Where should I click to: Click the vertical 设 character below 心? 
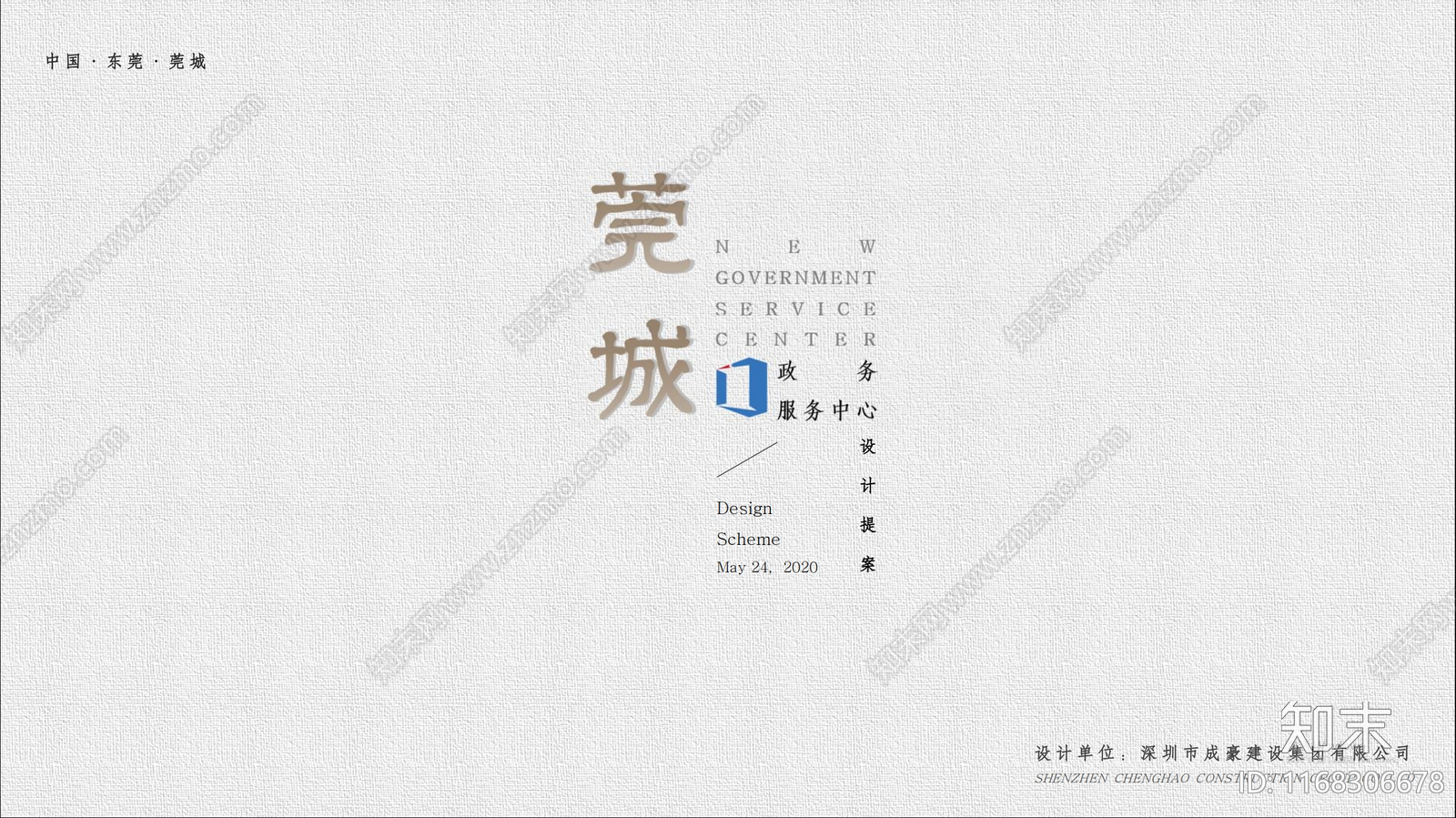pyautogui.click(x=867, y=447)
